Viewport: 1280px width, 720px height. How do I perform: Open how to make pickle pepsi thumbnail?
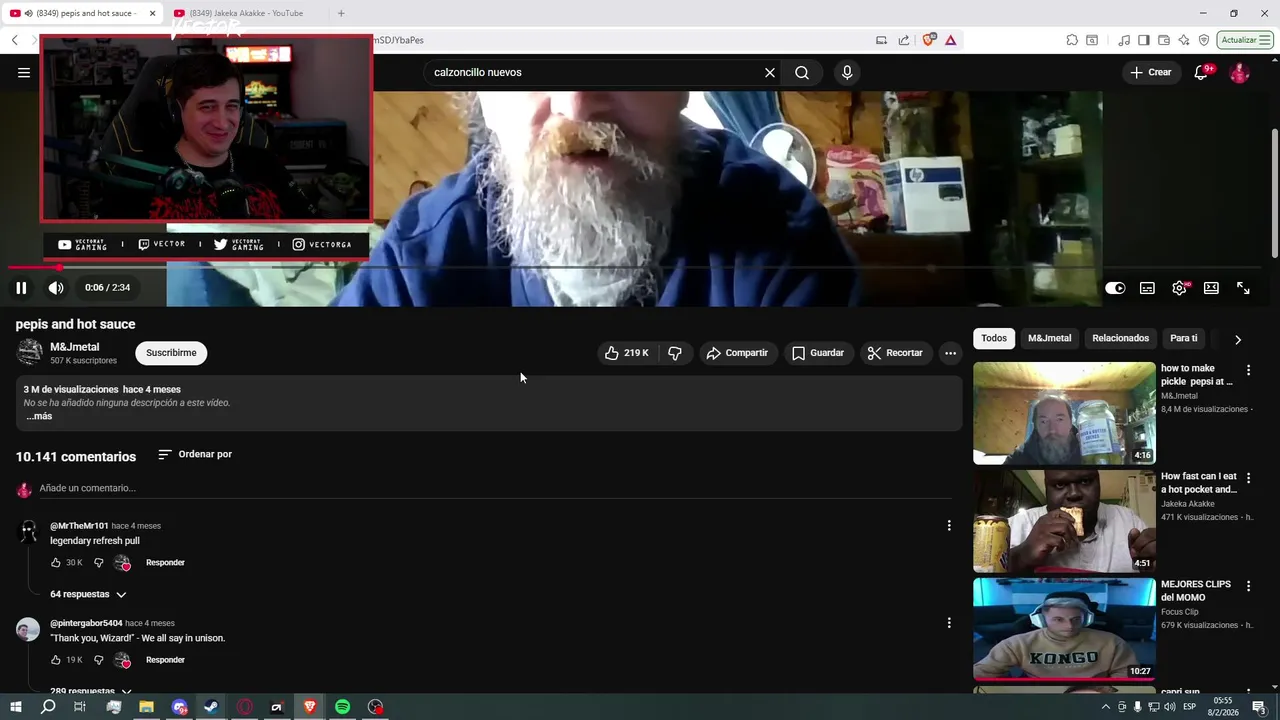[x=1064, y=413]
